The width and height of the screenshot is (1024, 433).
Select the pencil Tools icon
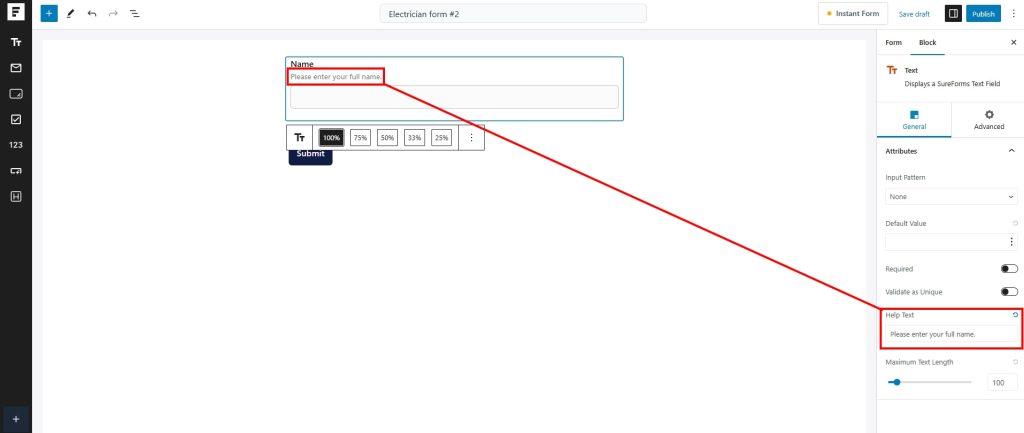pyautogui.click(x=71, y=13)
